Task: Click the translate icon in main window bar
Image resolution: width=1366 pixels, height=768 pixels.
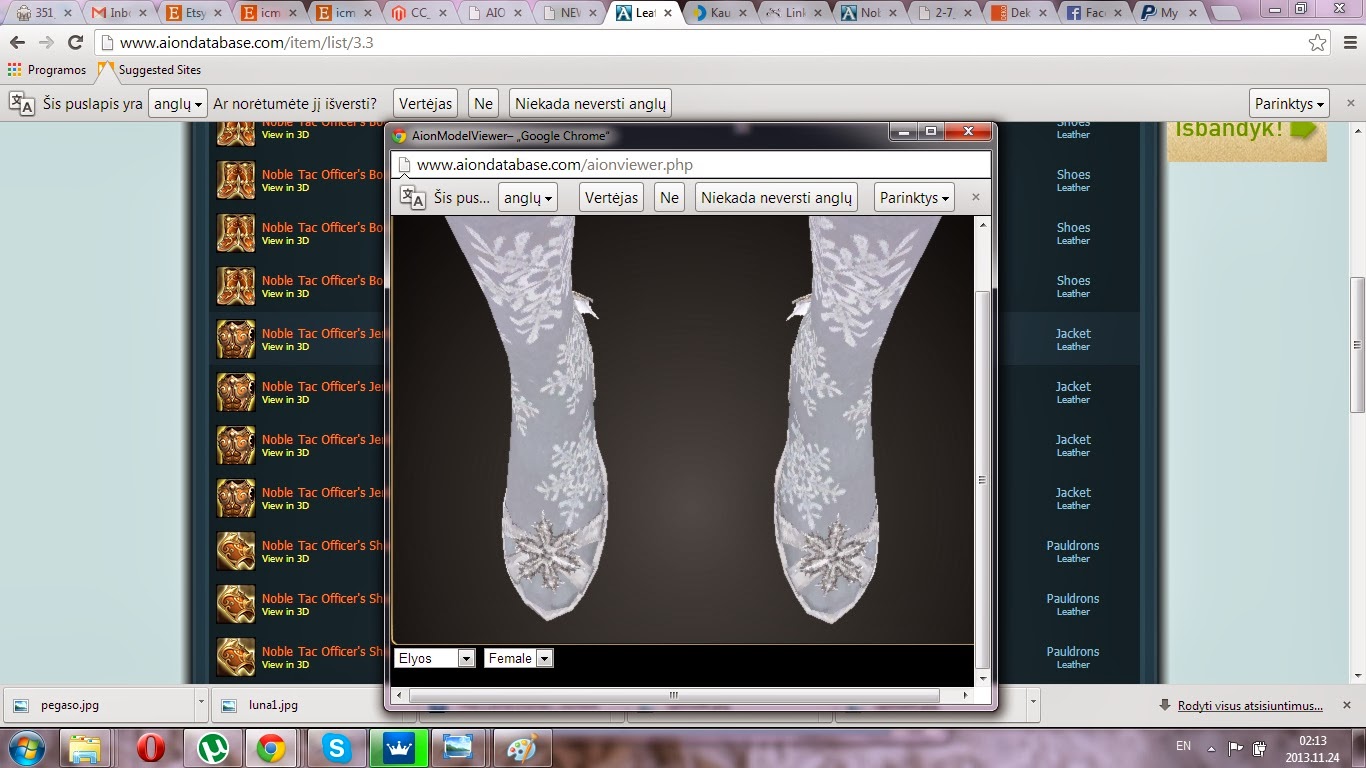Action: point(21,103)
